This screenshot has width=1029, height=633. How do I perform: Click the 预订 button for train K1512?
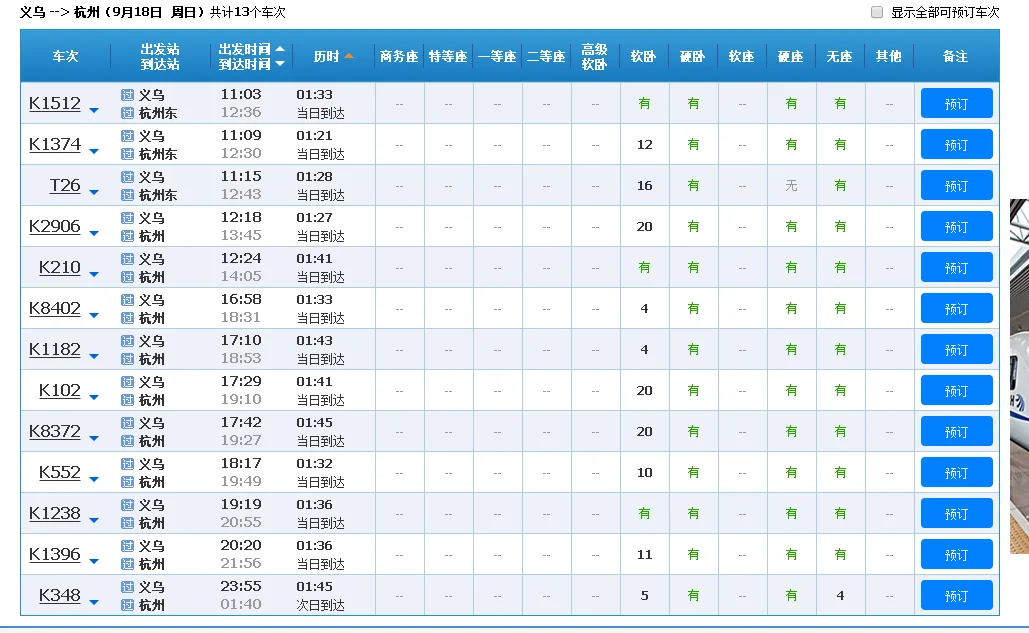pyautogui.click(x=955, y=103)
